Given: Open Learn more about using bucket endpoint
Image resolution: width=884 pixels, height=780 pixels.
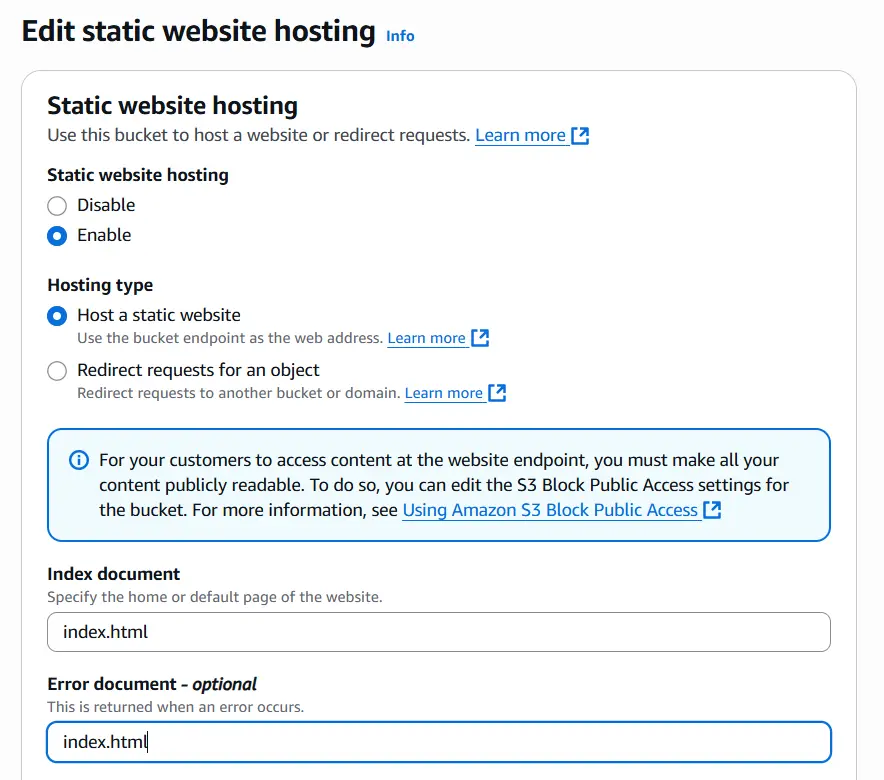Looking at the screenshot, I should coord(426,338).
